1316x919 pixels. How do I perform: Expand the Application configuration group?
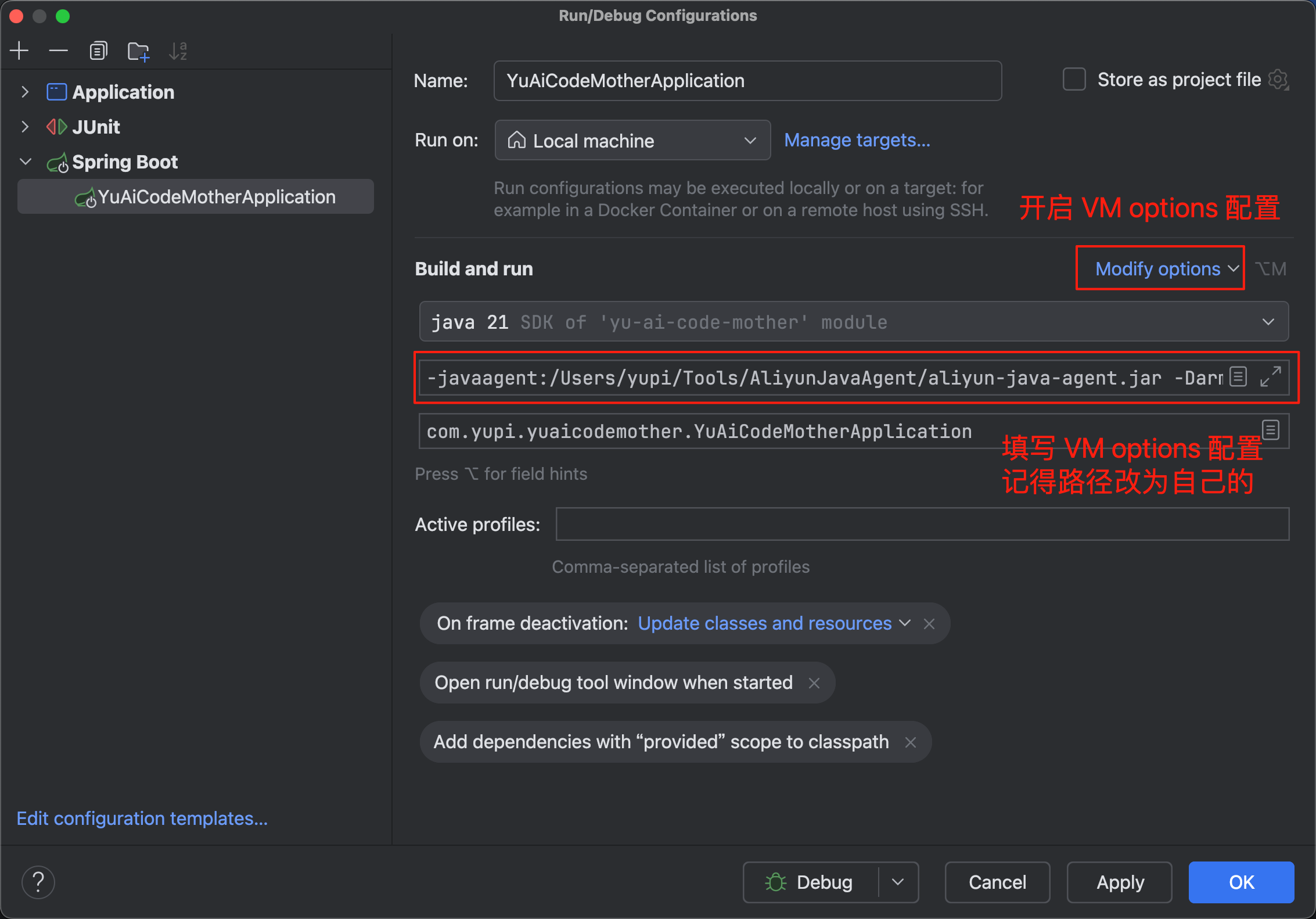(25, 92)
